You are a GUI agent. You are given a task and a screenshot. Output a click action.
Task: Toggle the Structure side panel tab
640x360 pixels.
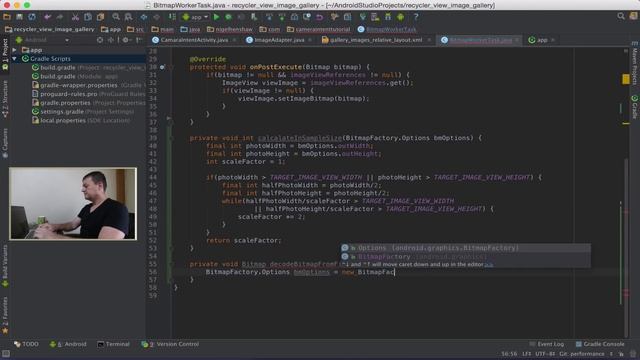click(5, 99)
